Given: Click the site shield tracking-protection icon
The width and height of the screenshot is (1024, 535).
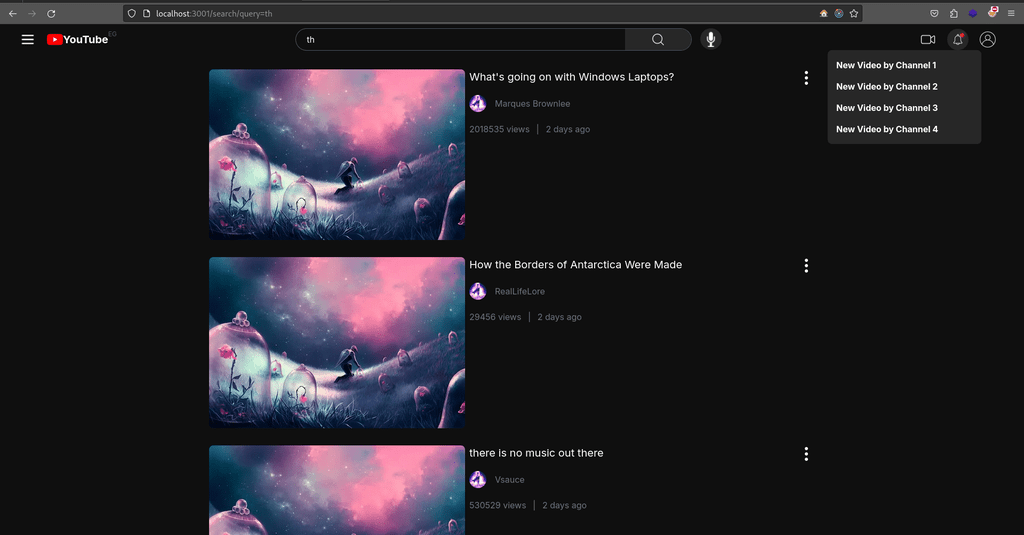Looking at the screenshot, I should coord(131,13).
